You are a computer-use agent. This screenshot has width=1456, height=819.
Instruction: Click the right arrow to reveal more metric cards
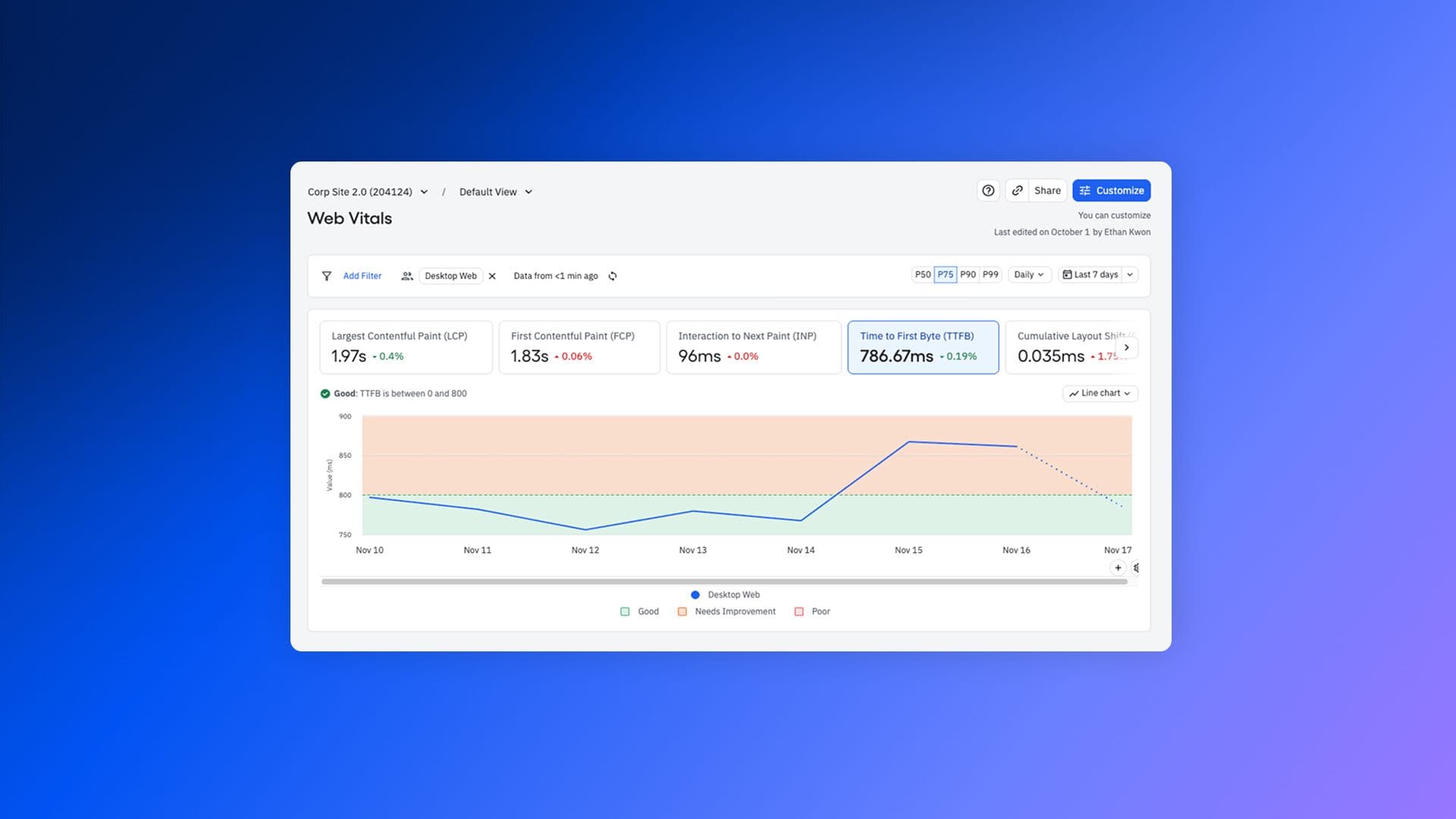click(1127, 347)
